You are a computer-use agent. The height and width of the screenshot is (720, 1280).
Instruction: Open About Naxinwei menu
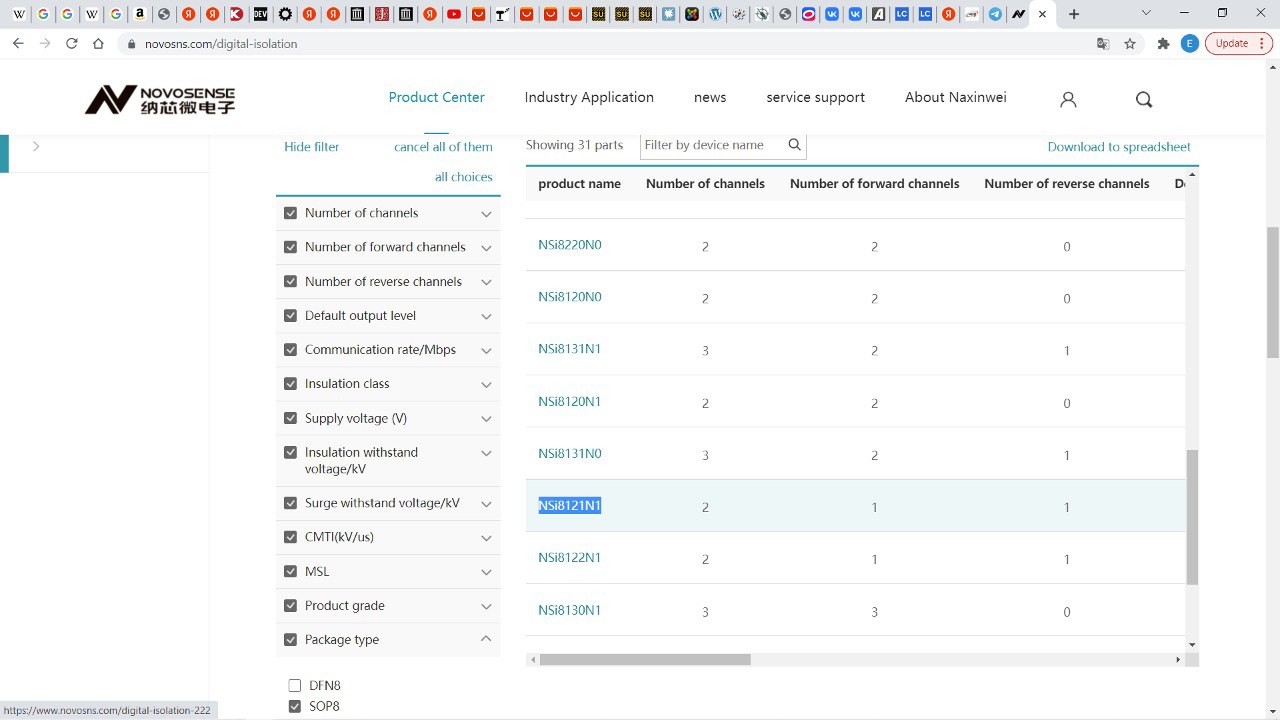[x=955, y=97]
